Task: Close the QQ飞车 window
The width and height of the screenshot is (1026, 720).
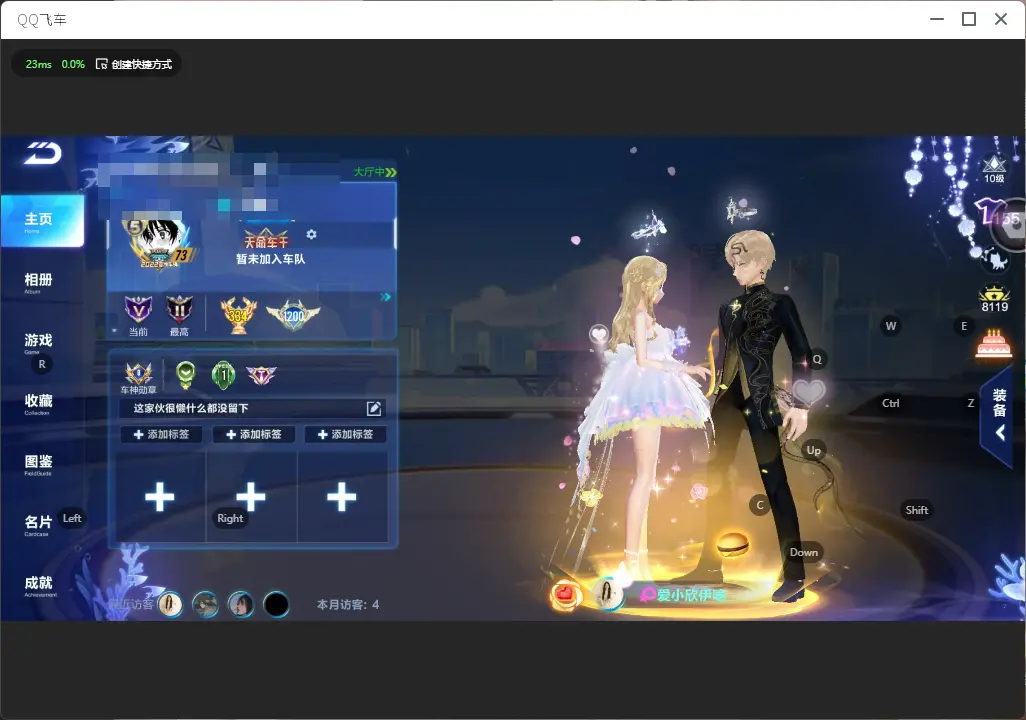Action: [x=1001, y=20]
